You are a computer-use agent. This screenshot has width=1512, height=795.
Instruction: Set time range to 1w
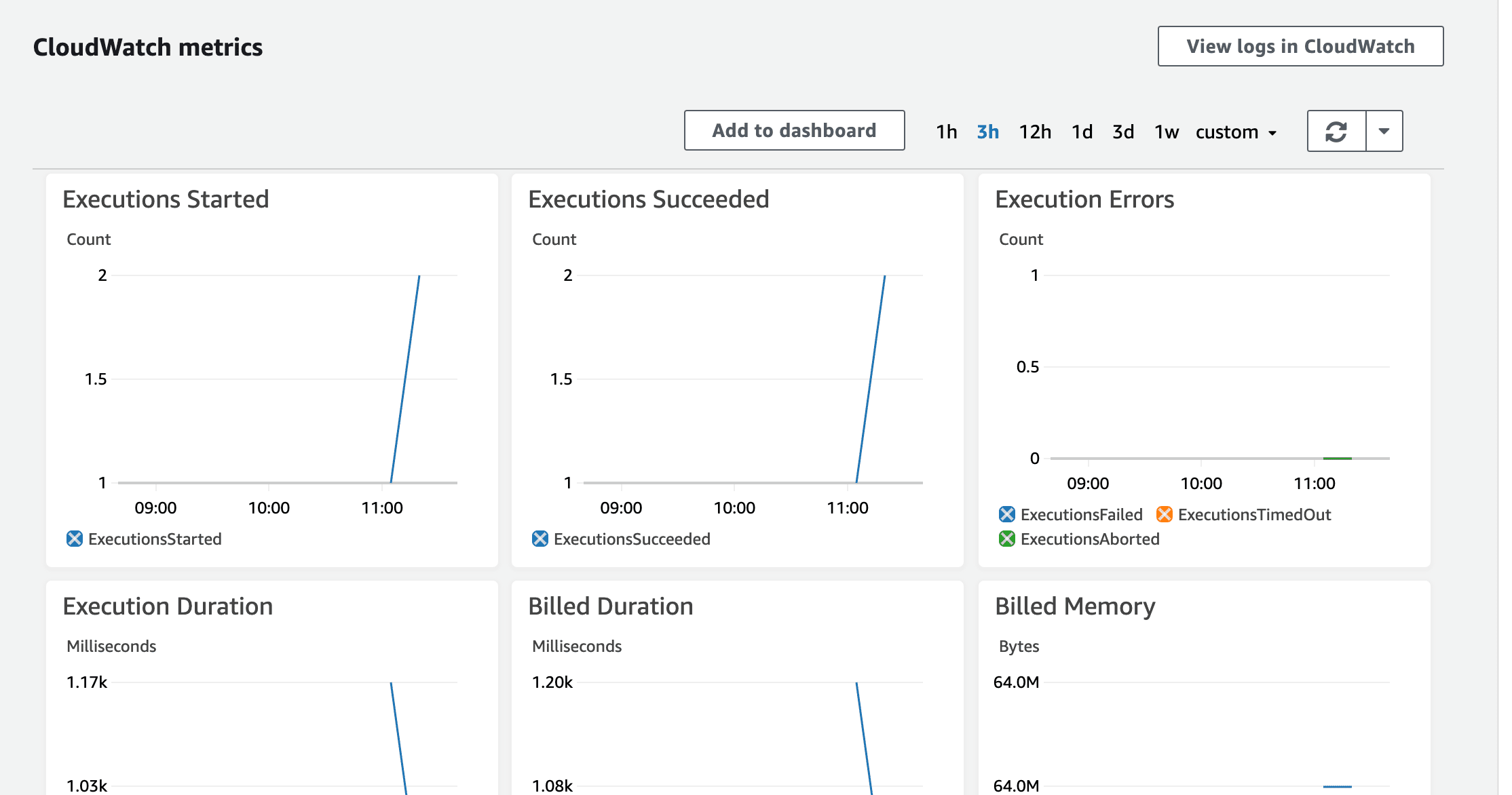tap(1167, 132)
